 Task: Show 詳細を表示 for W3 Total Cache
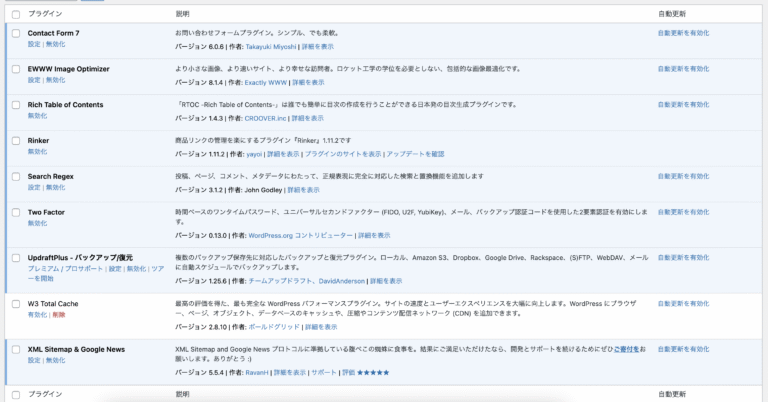(x=321, y=327)
